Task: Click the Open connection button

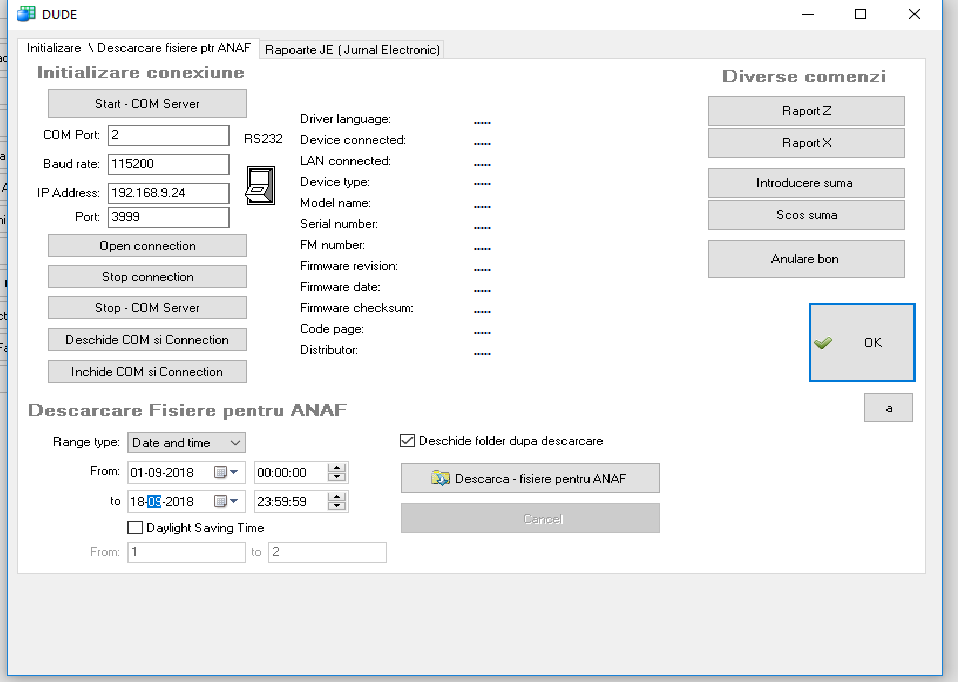Action: click(147, 246)
